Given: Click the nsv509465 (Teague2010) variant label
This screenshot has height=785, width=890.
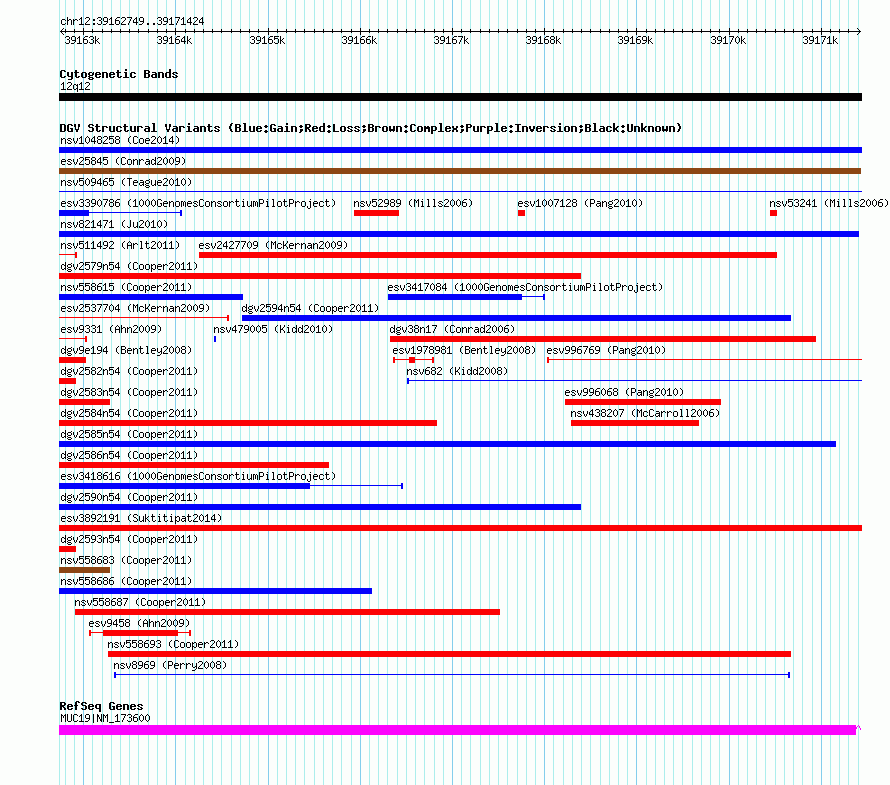Looking at the screenshot, I should [x=126, y=182].
